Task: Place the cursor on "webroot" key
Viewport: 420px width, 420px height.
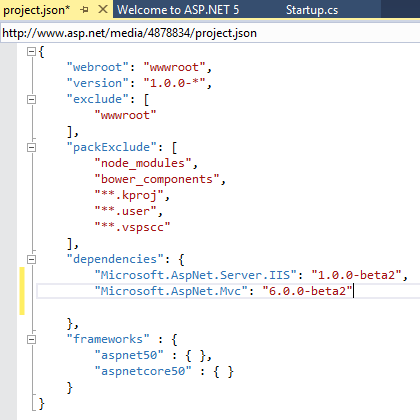Action: pos(97,67)
